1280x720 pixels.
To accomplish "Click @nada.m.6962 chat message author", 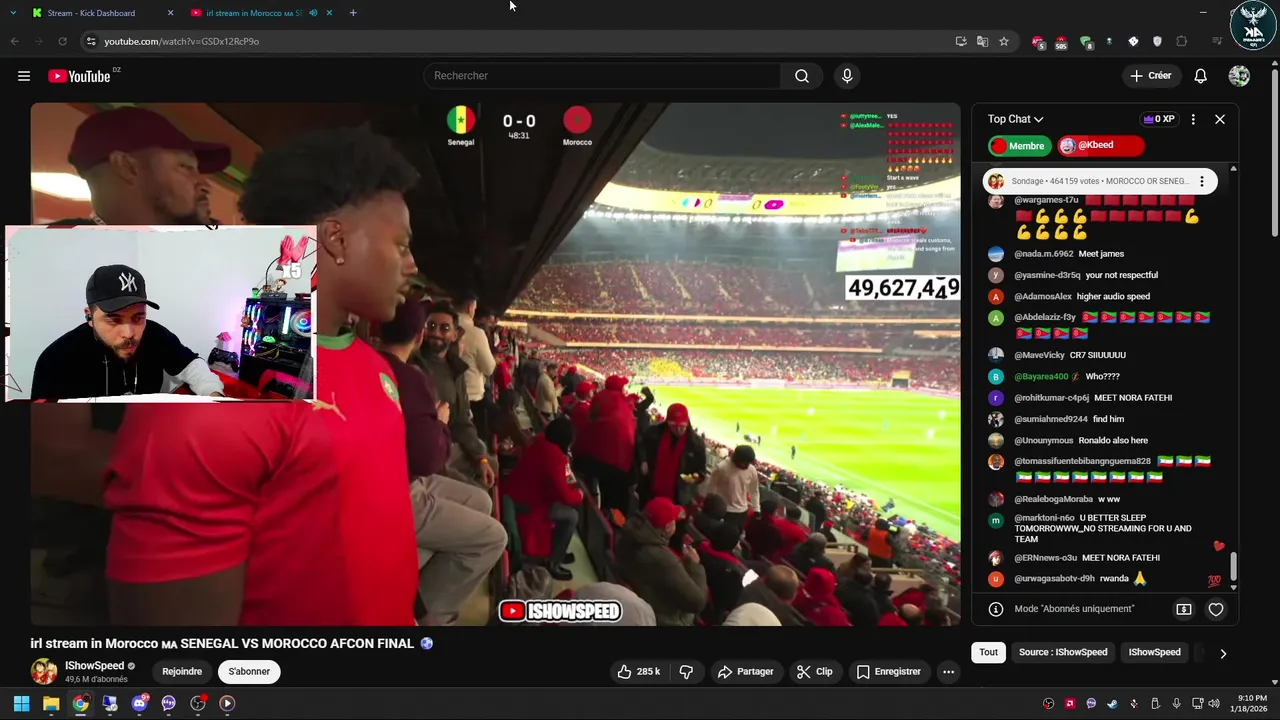I will point(1043,254).
